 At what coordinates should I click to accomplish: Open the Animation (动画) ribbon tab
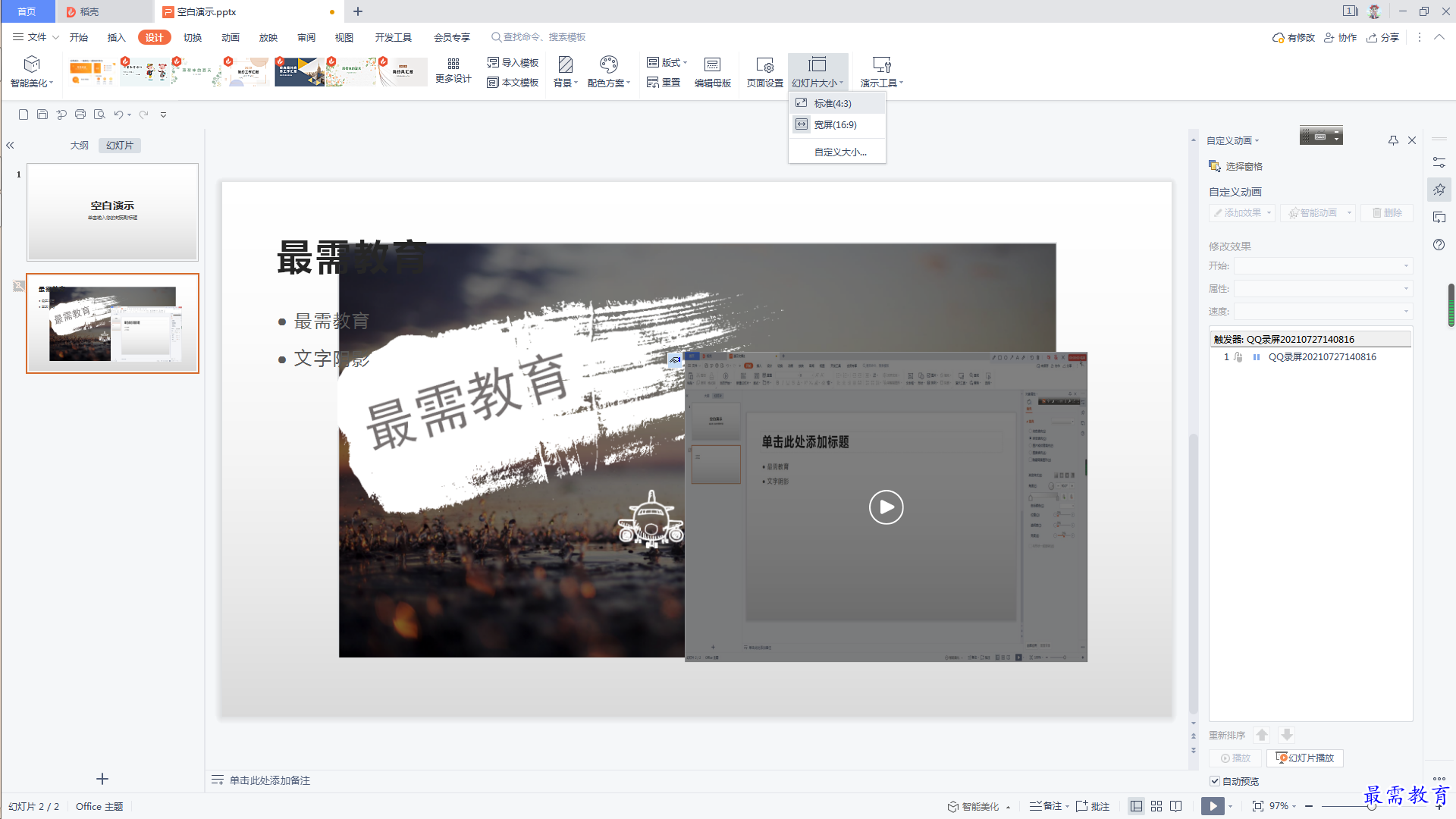pos(231,37)
